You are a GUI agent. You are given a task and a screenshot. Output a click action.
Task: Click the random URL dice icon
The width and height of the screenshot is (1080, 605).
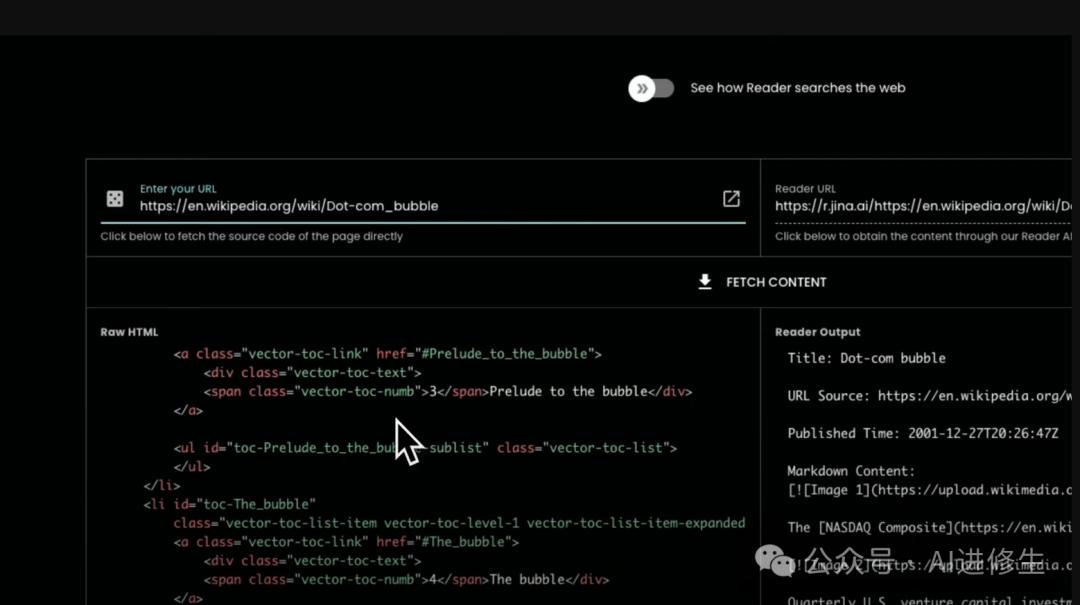115,198
